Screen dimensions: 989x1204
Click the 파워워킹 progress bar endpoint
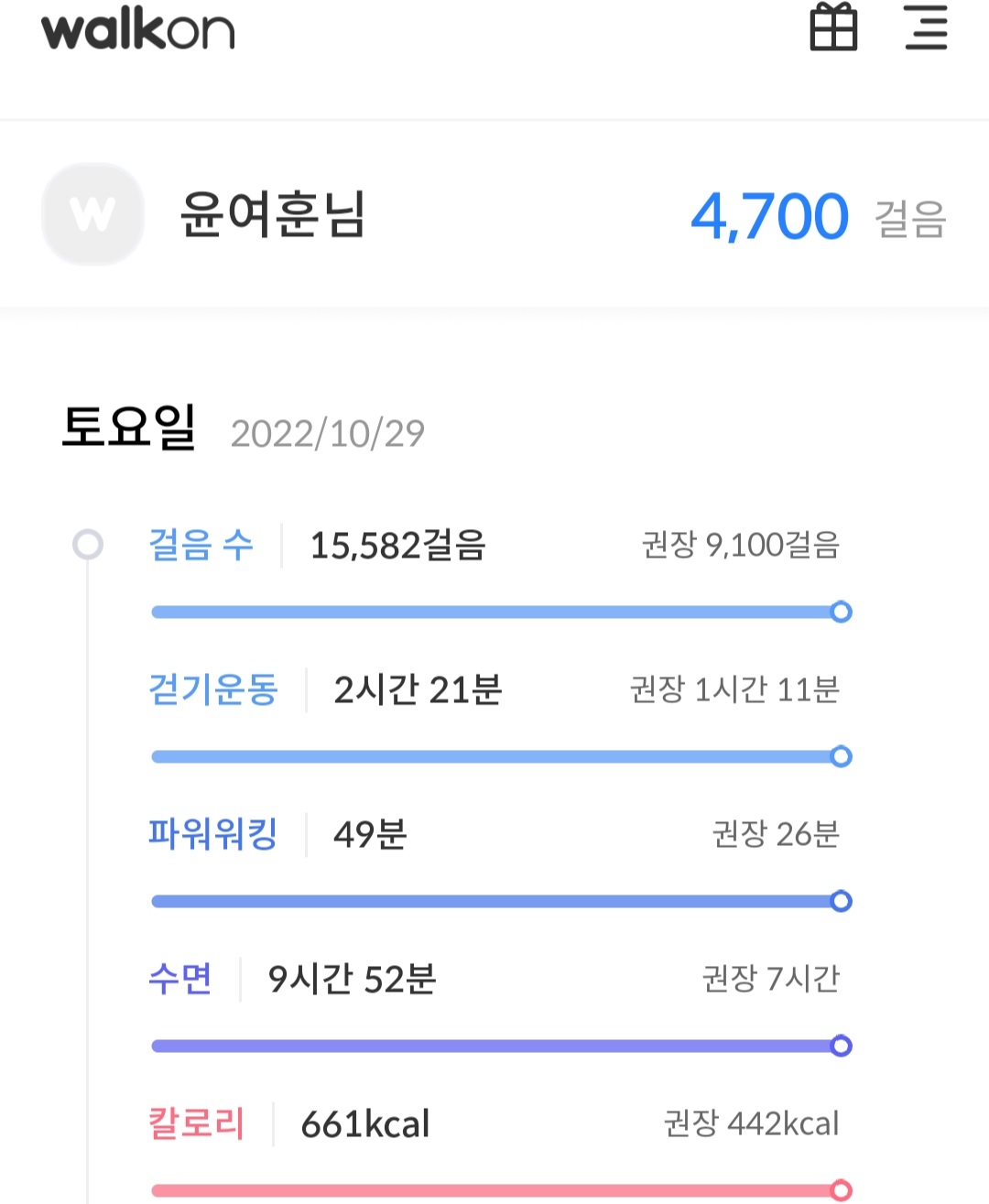841,901
